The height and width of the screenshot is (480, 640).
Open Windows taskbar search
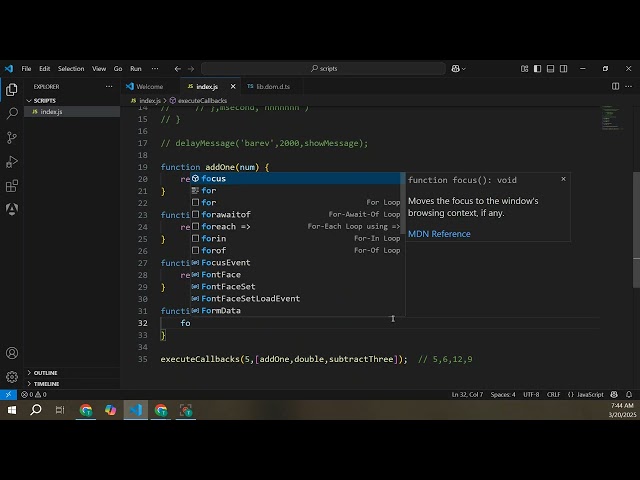36,410
